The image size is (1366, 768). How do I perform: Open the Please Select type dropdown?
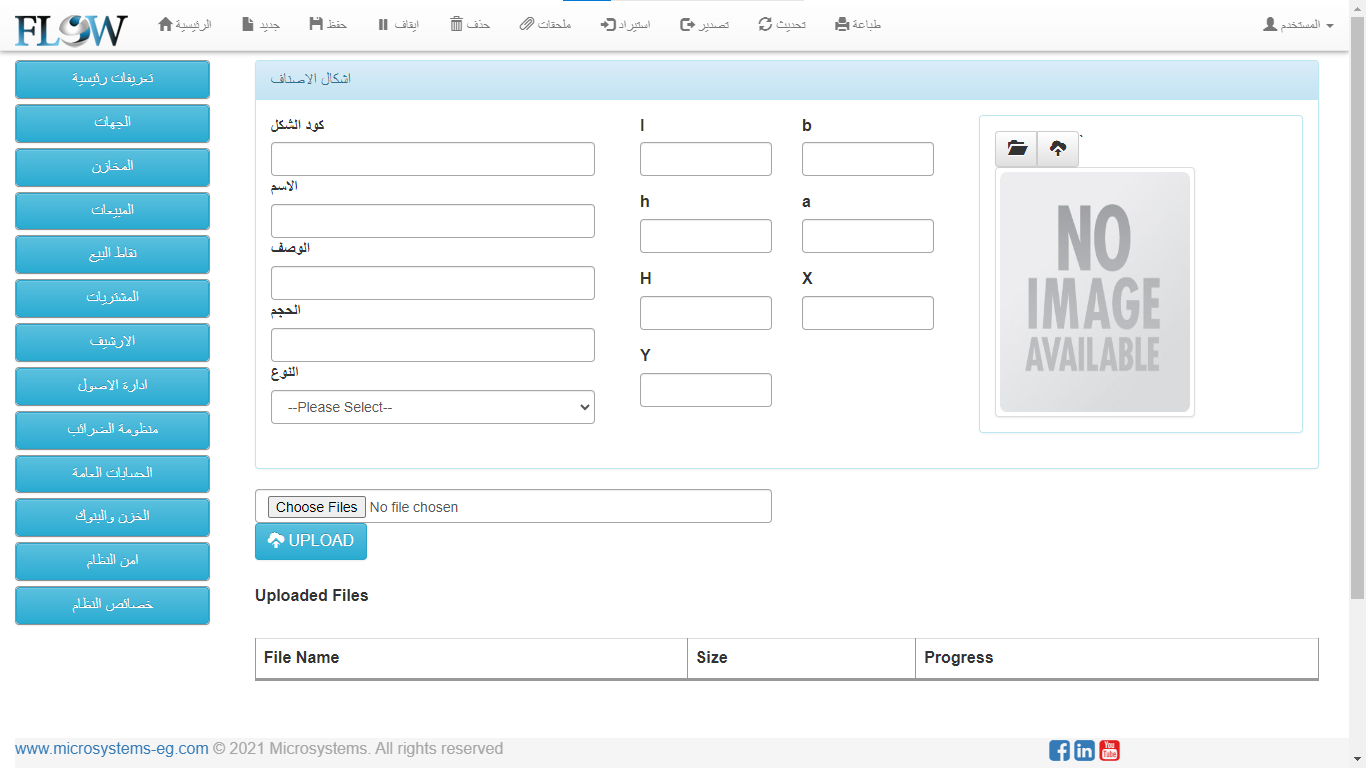click(x=432, y=407)
